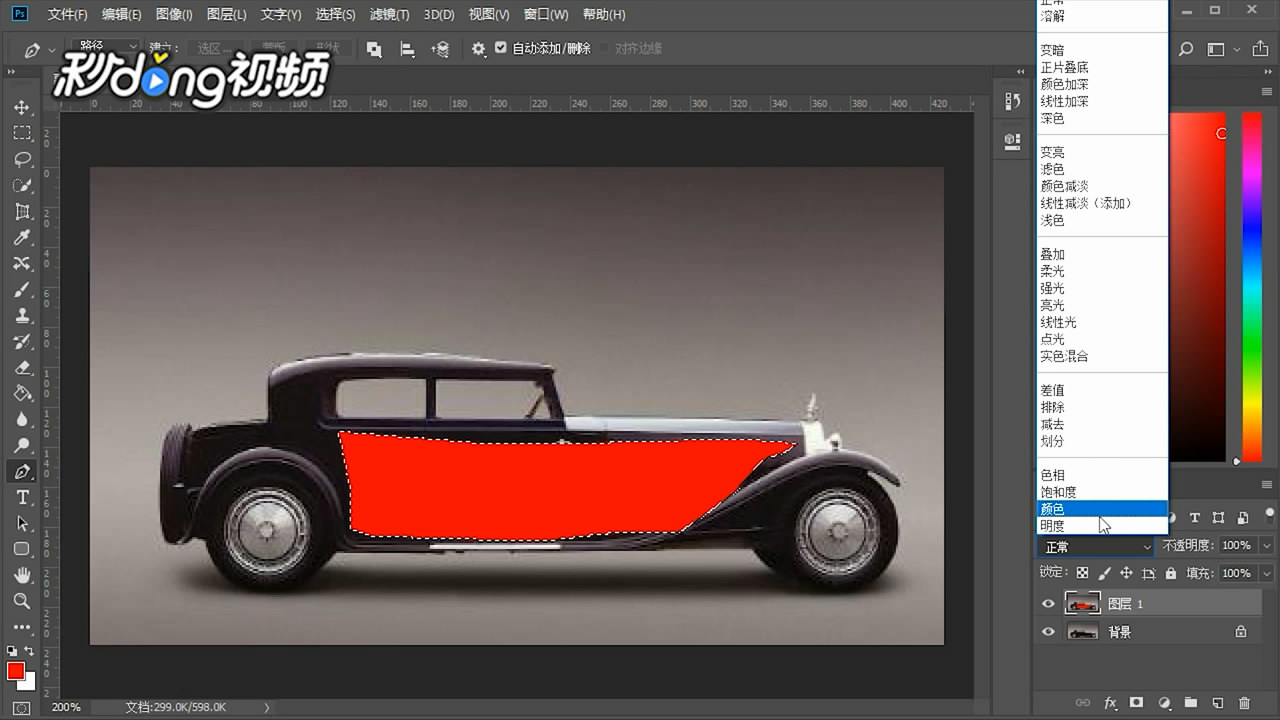The height and width of the screenshot is (720, 1280).
Task: Add a layer style with fx
Action: 1110,703
